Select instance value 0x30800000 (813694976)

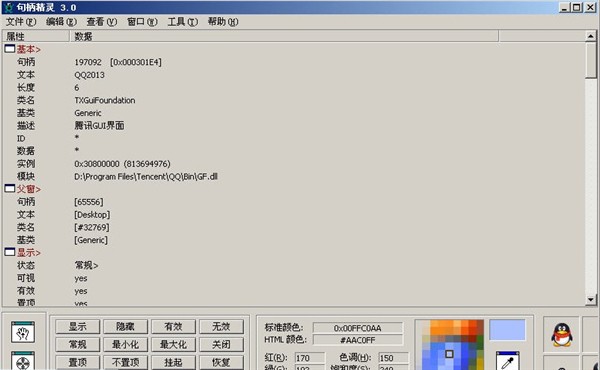coord(122,164)
